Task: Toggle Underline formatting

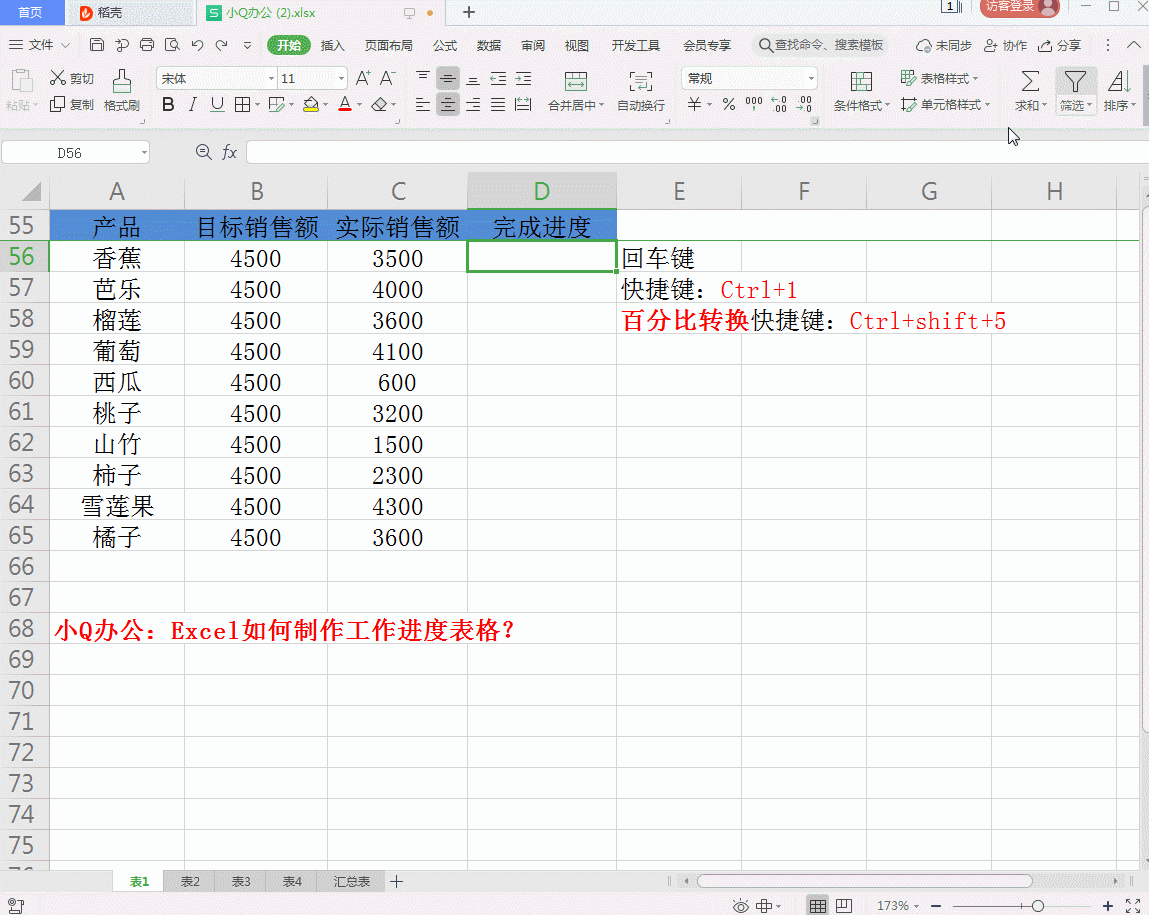Action: pyautogui.click(x=217, y=104)
